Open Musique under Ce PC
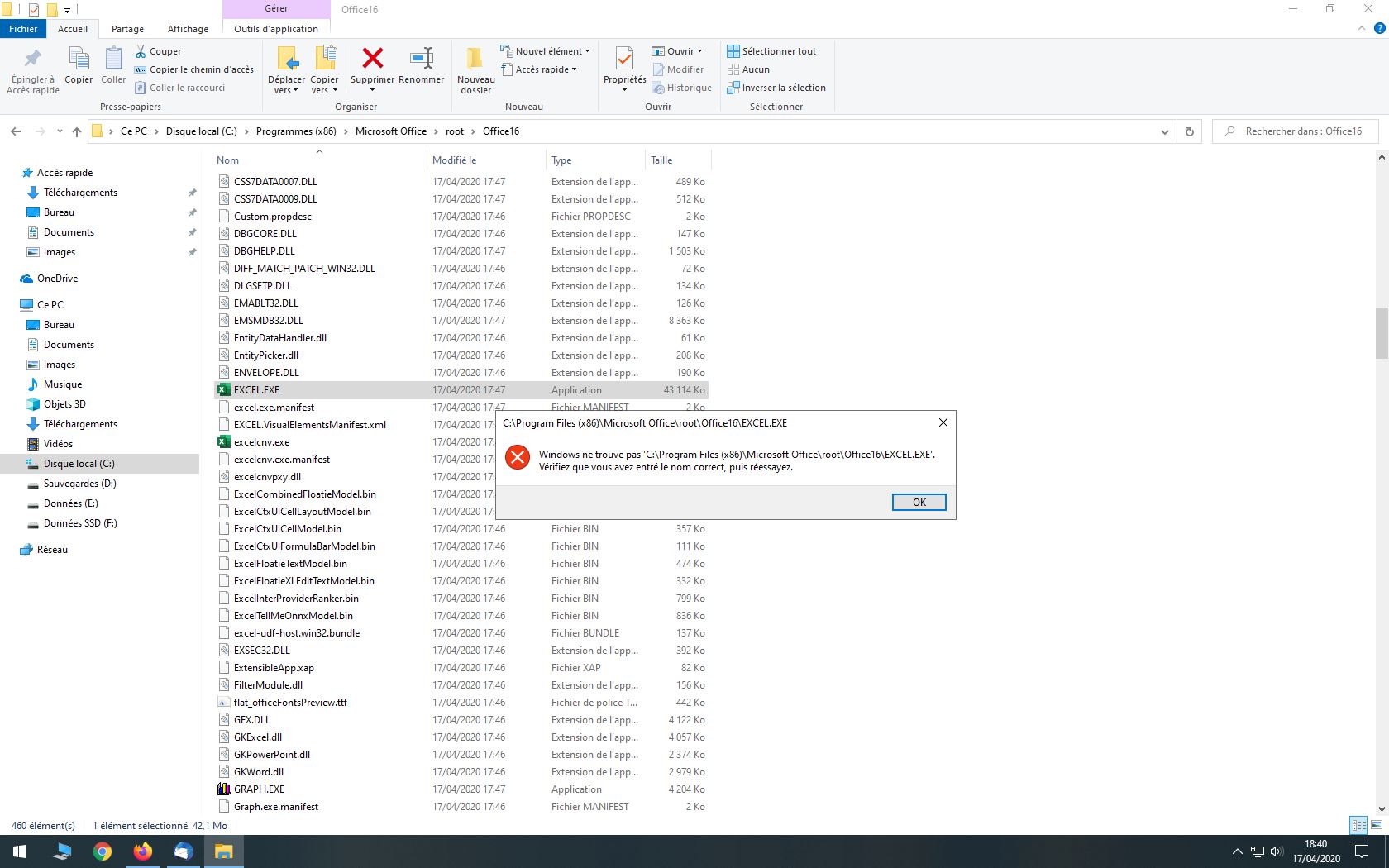 [x=62, y=384]
